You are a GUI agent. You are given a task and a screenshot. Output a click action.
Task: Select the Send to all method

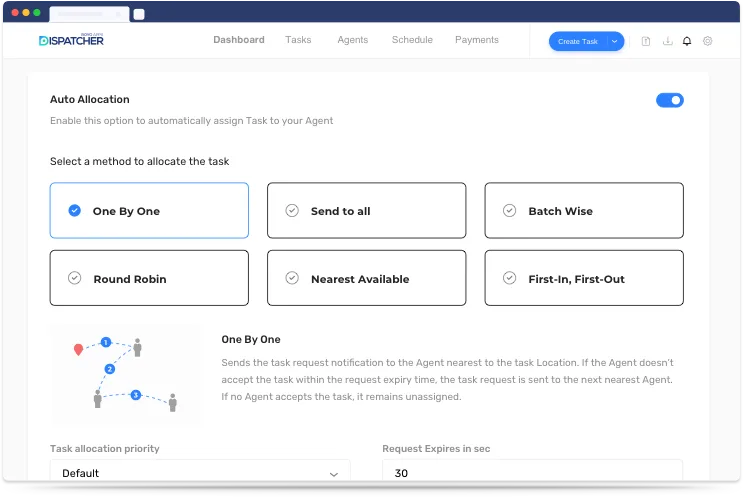point(366,211)
